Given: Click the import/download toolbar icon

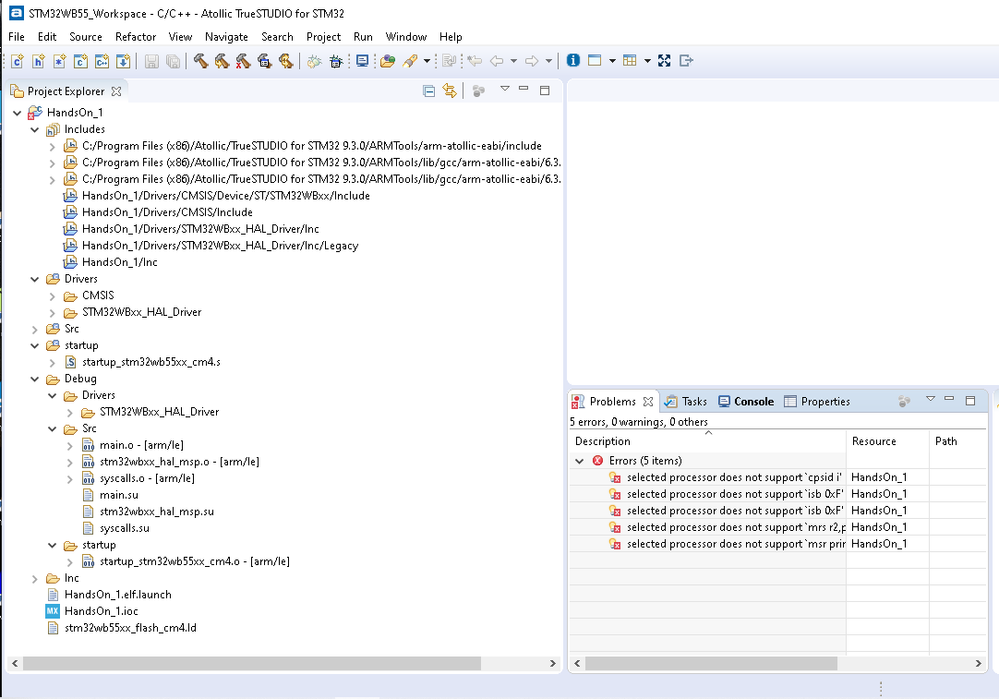Looking at the screenshot, I should pos(123,61).
